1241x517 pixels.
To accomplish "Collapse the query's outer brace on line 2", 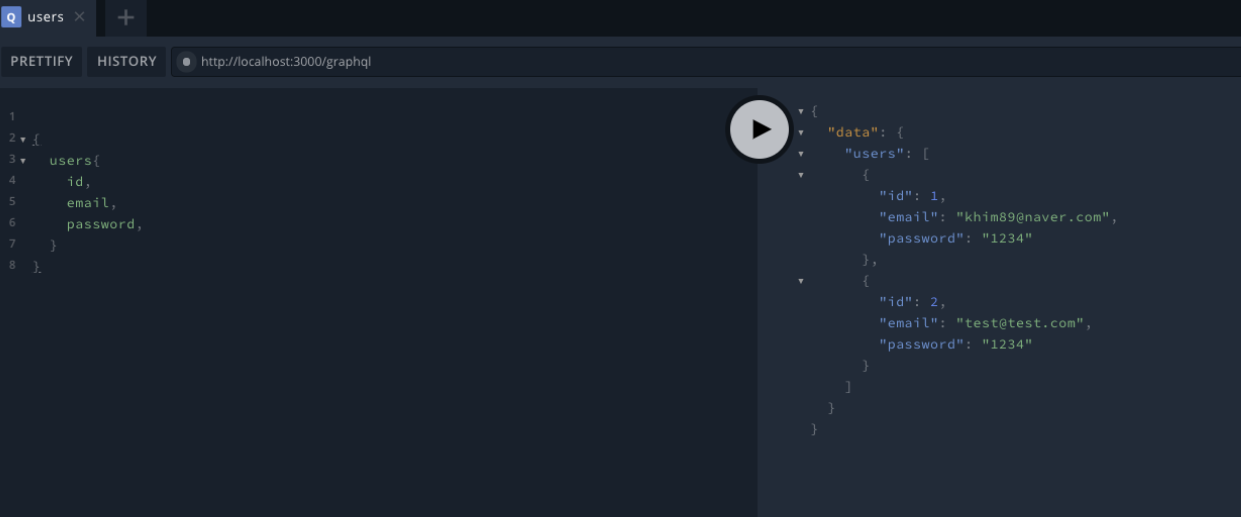I will tap(23, 139).
